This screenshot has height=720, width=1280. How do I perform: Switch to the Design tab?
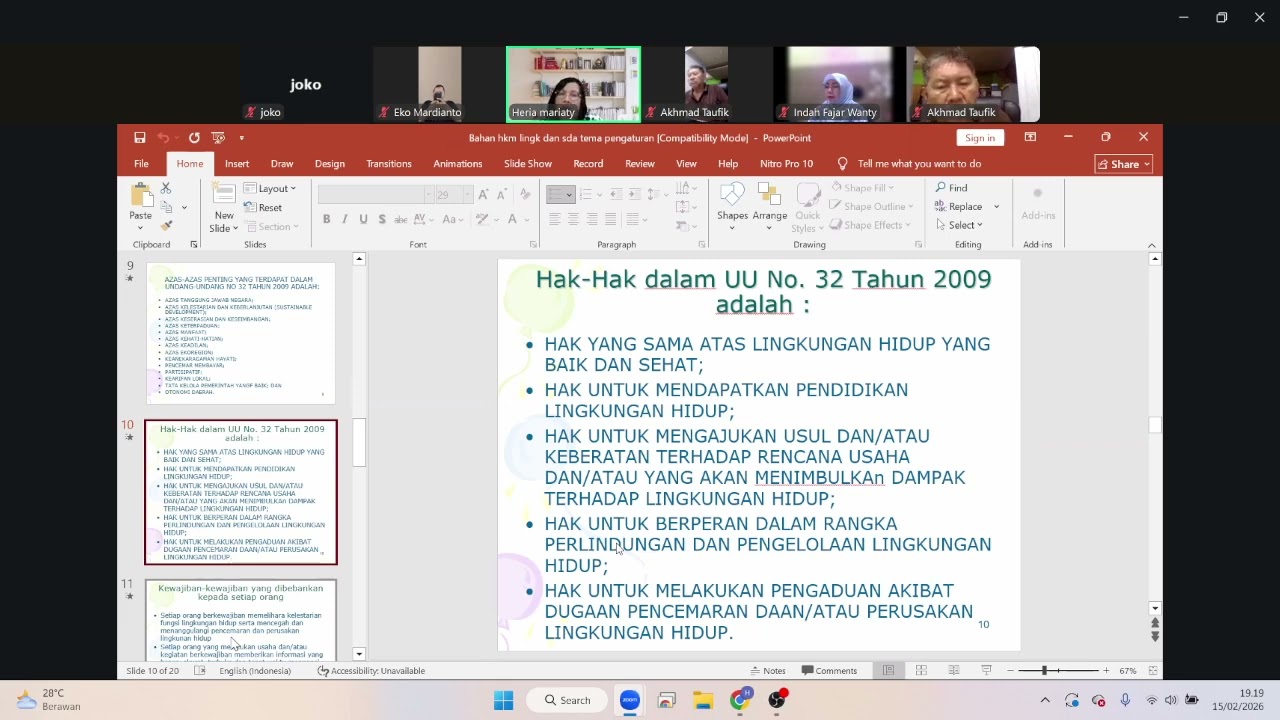point(330,164)
